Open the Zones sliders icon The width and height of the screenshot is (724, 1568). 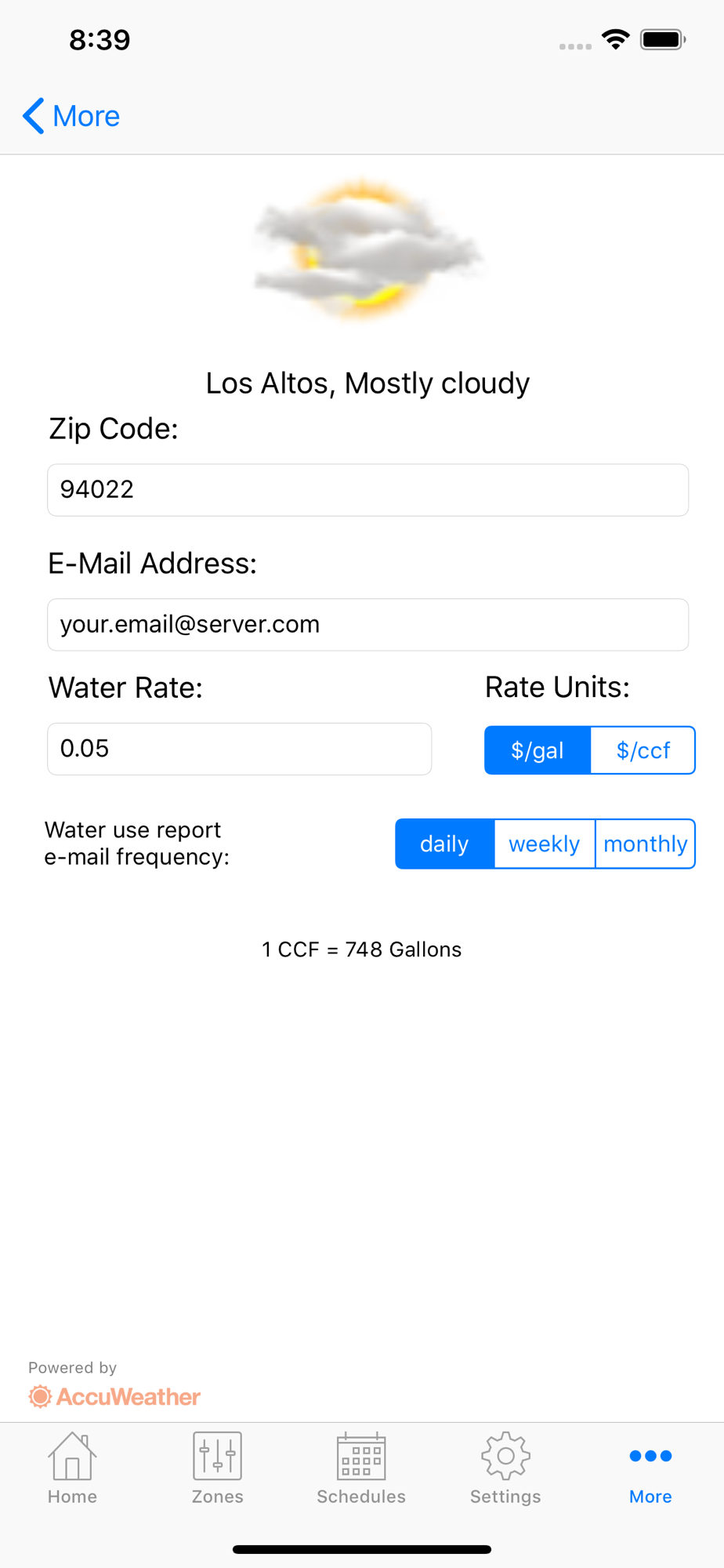217,1457
